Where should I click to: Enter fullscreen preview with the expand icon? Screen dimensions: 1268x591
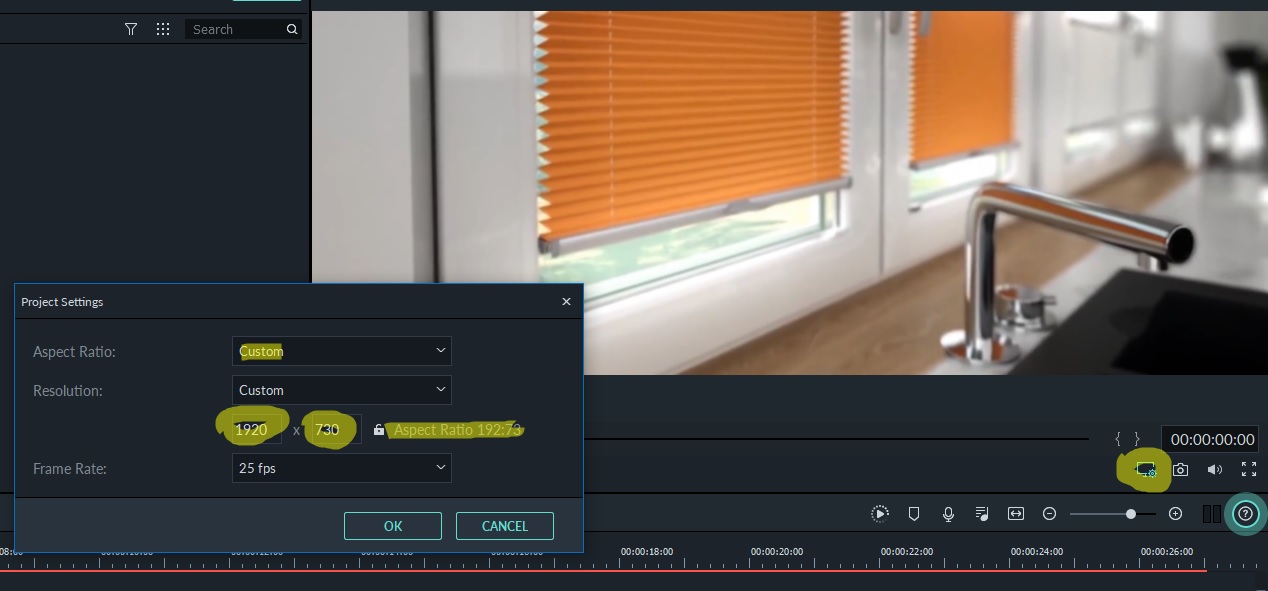pyautogui.click(x=1249, y=469)
